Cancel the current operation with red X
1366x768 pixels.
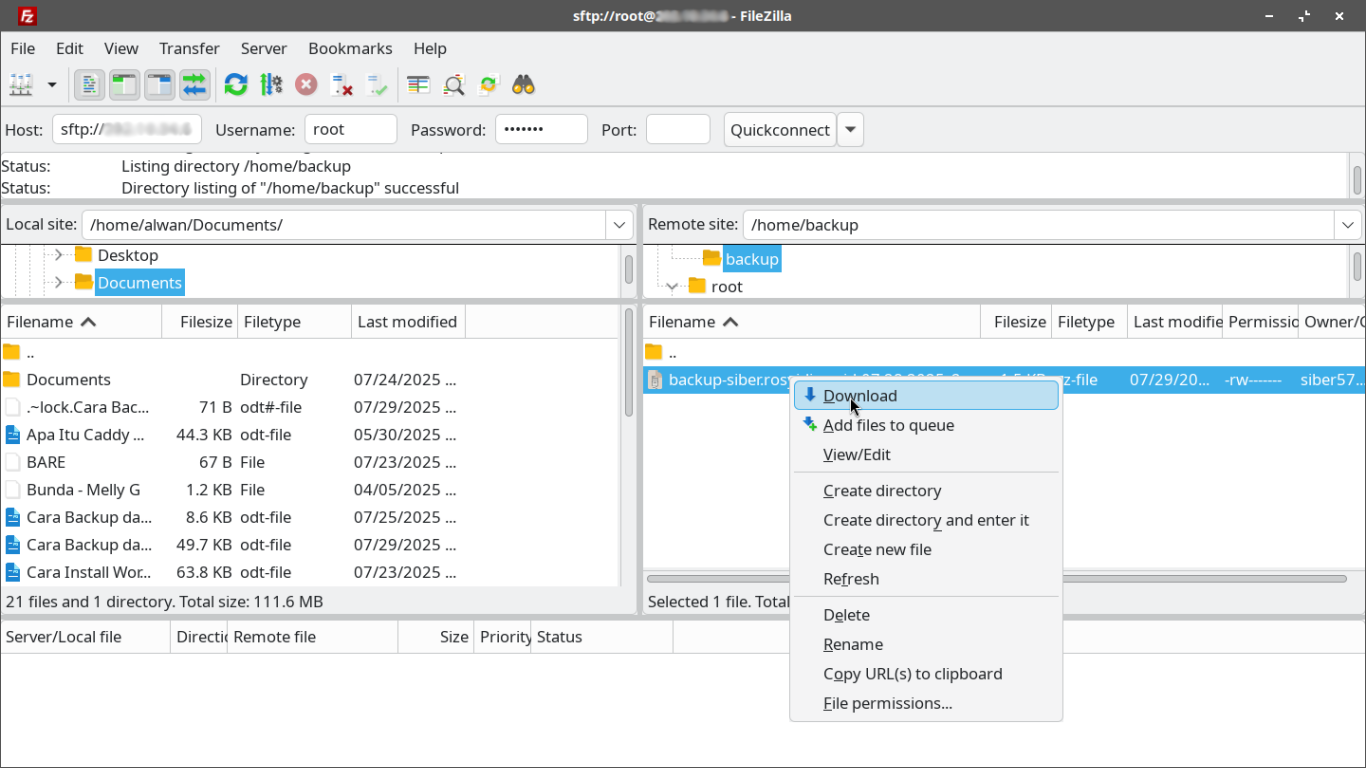(306, 85)
